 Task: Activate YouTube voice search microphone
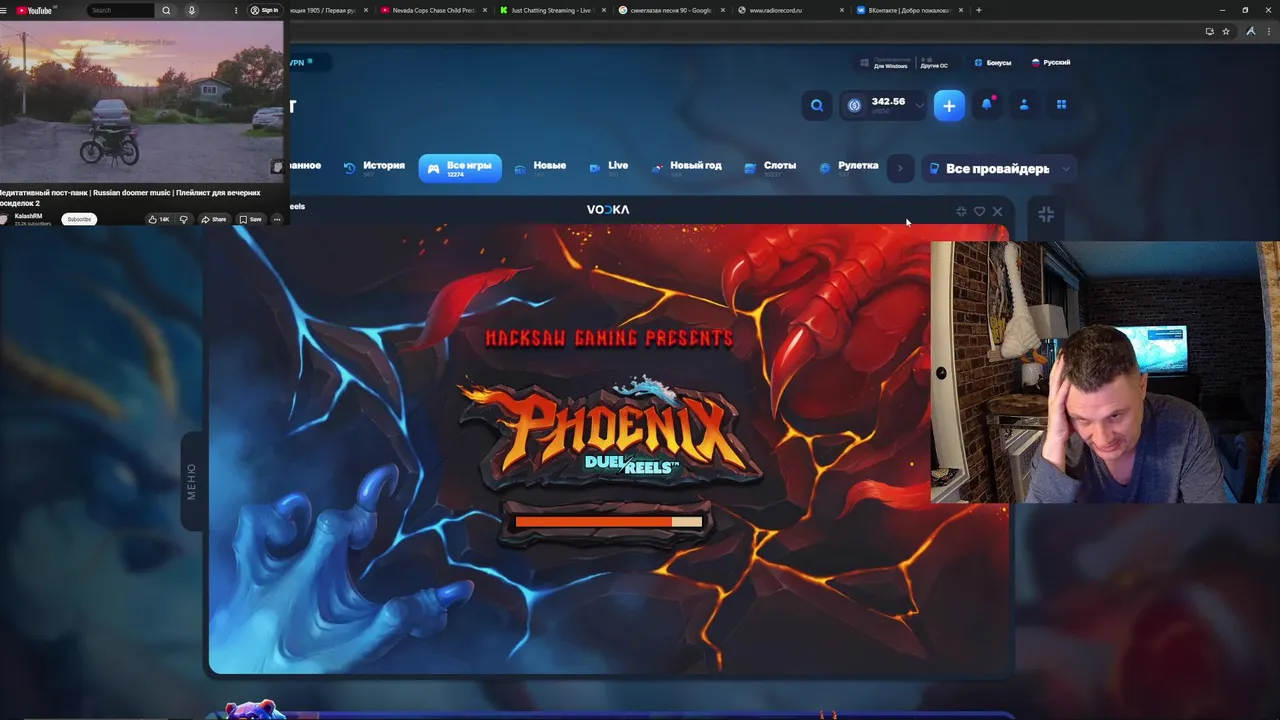[x=191, y=10]
